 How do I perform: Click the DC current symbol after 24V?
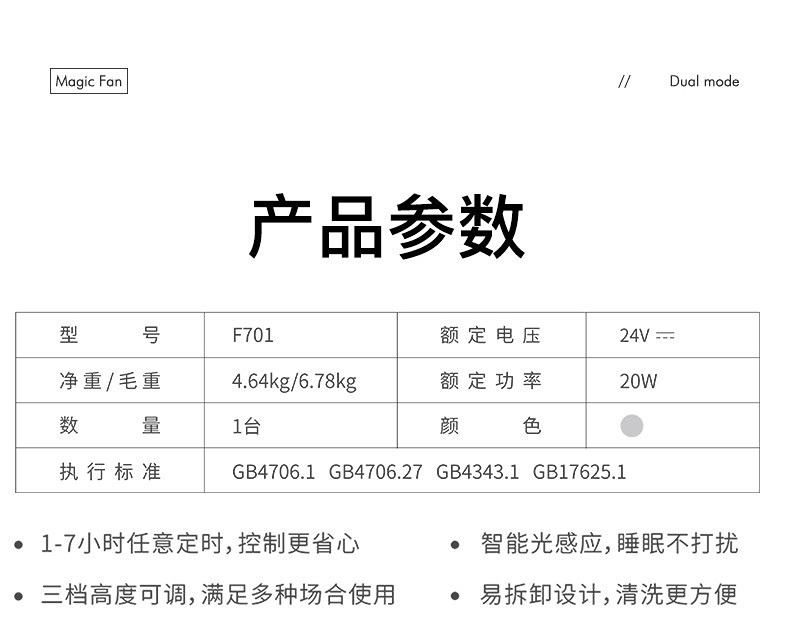[665, 336]
